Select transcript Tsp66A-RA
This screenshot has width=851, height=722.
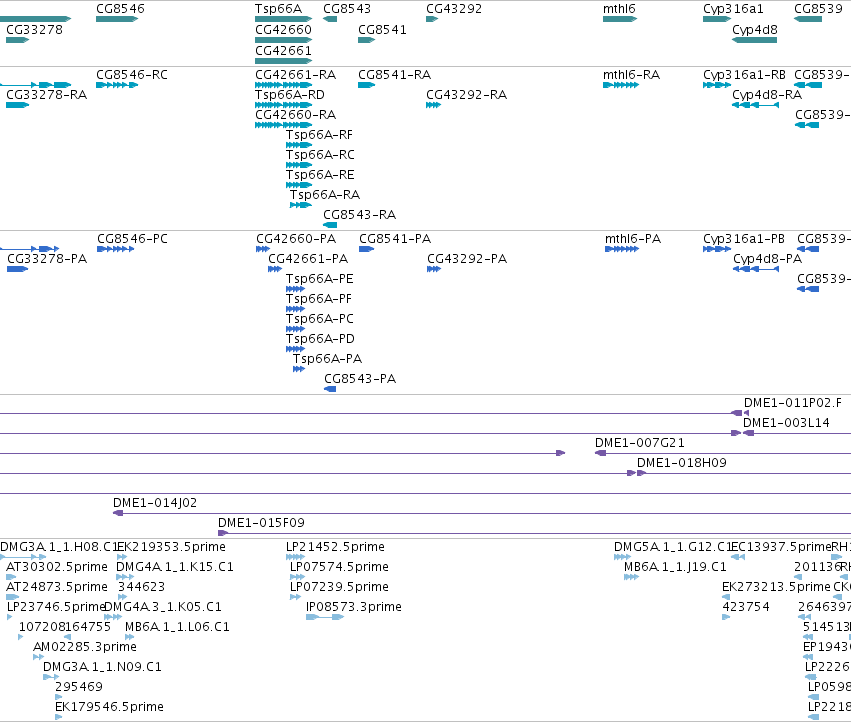click(301, 205)
